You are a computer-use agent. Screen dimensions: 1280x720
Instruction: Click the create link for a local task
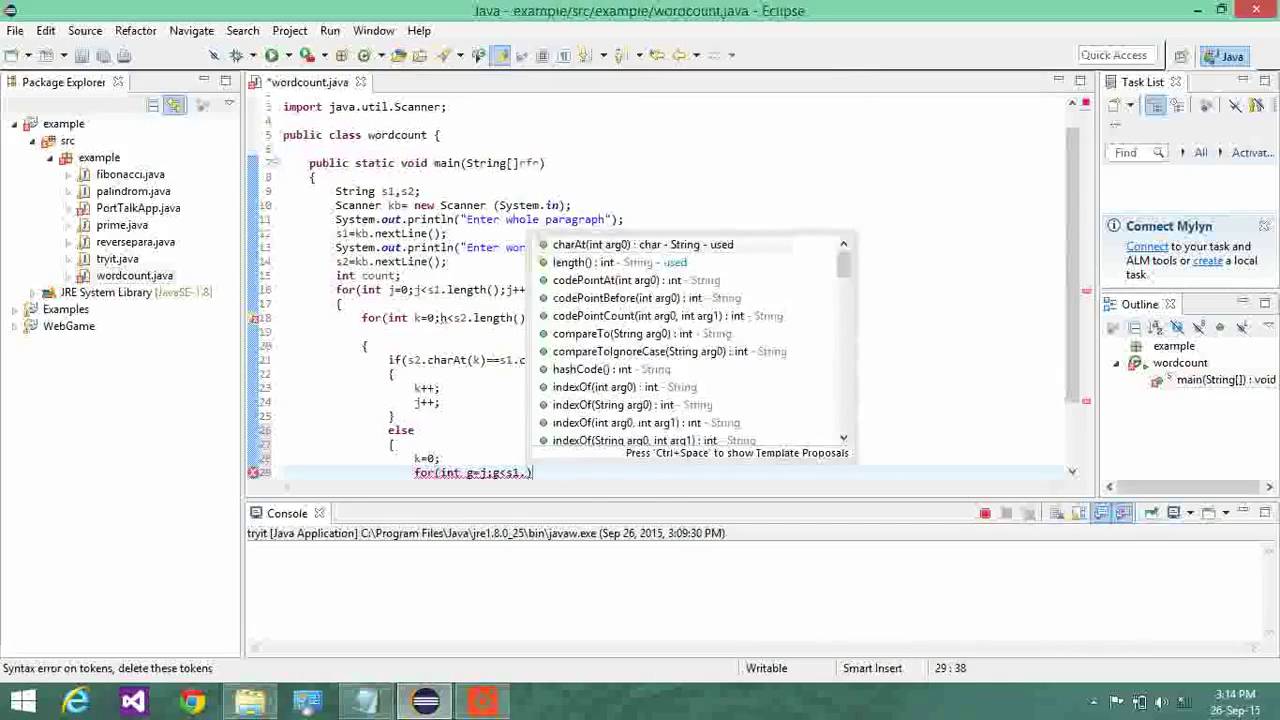1207,261
